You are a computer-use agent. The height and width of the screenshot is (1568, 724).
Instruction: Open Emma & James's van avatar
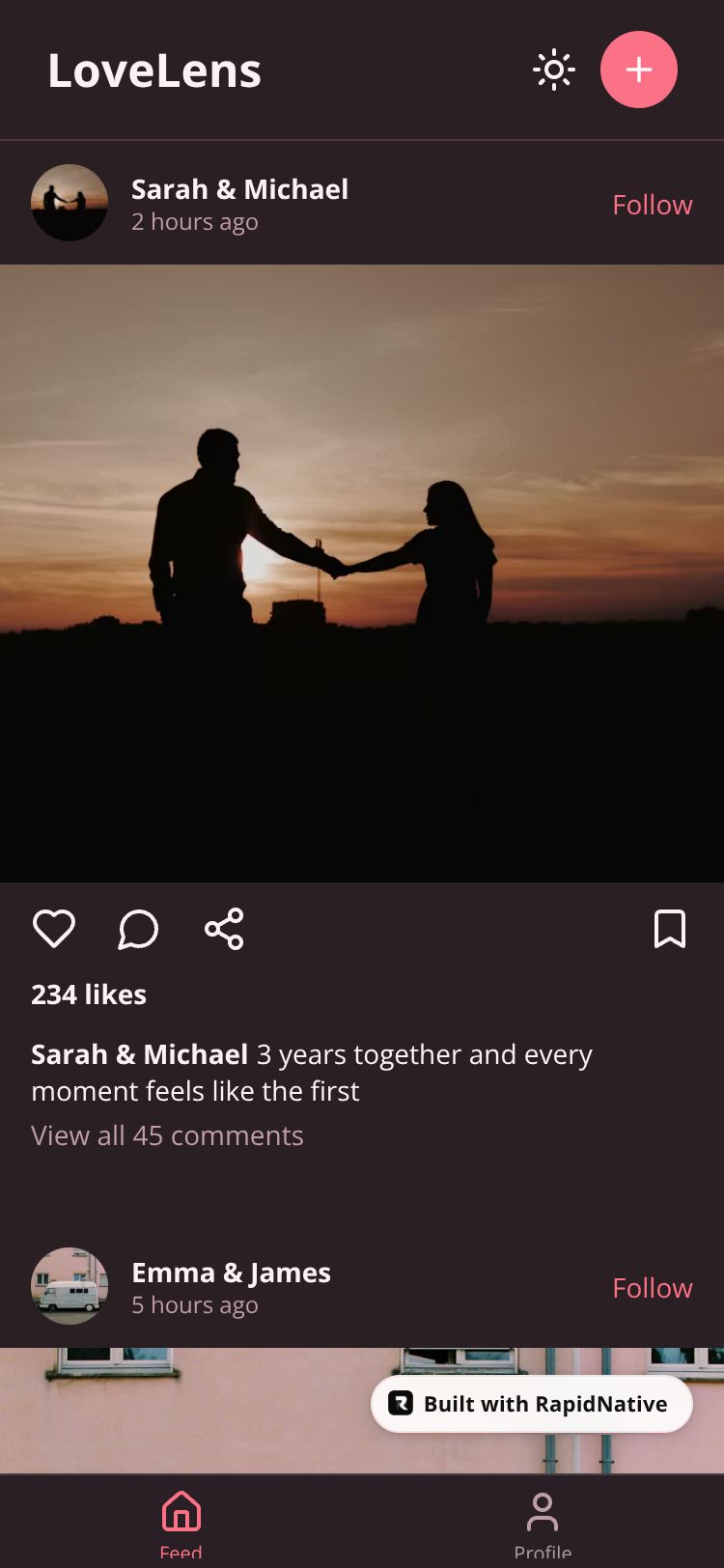[70, 1286]
